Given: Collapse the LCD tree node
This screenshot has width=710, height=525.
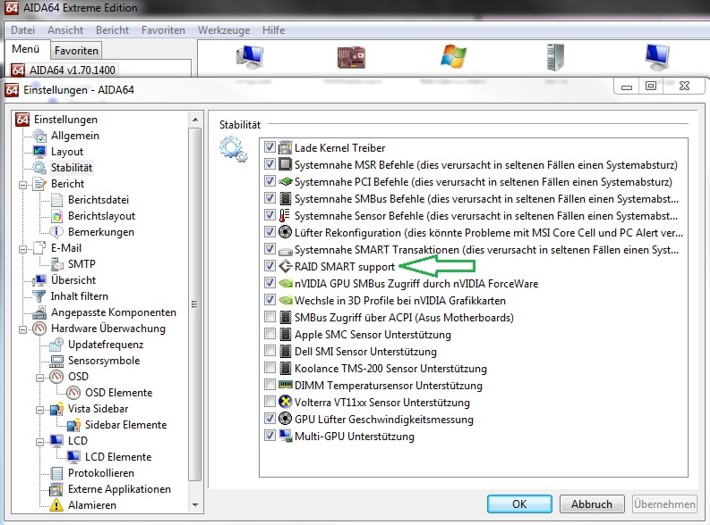Looking at the screenshot, I should pos(40,442).
